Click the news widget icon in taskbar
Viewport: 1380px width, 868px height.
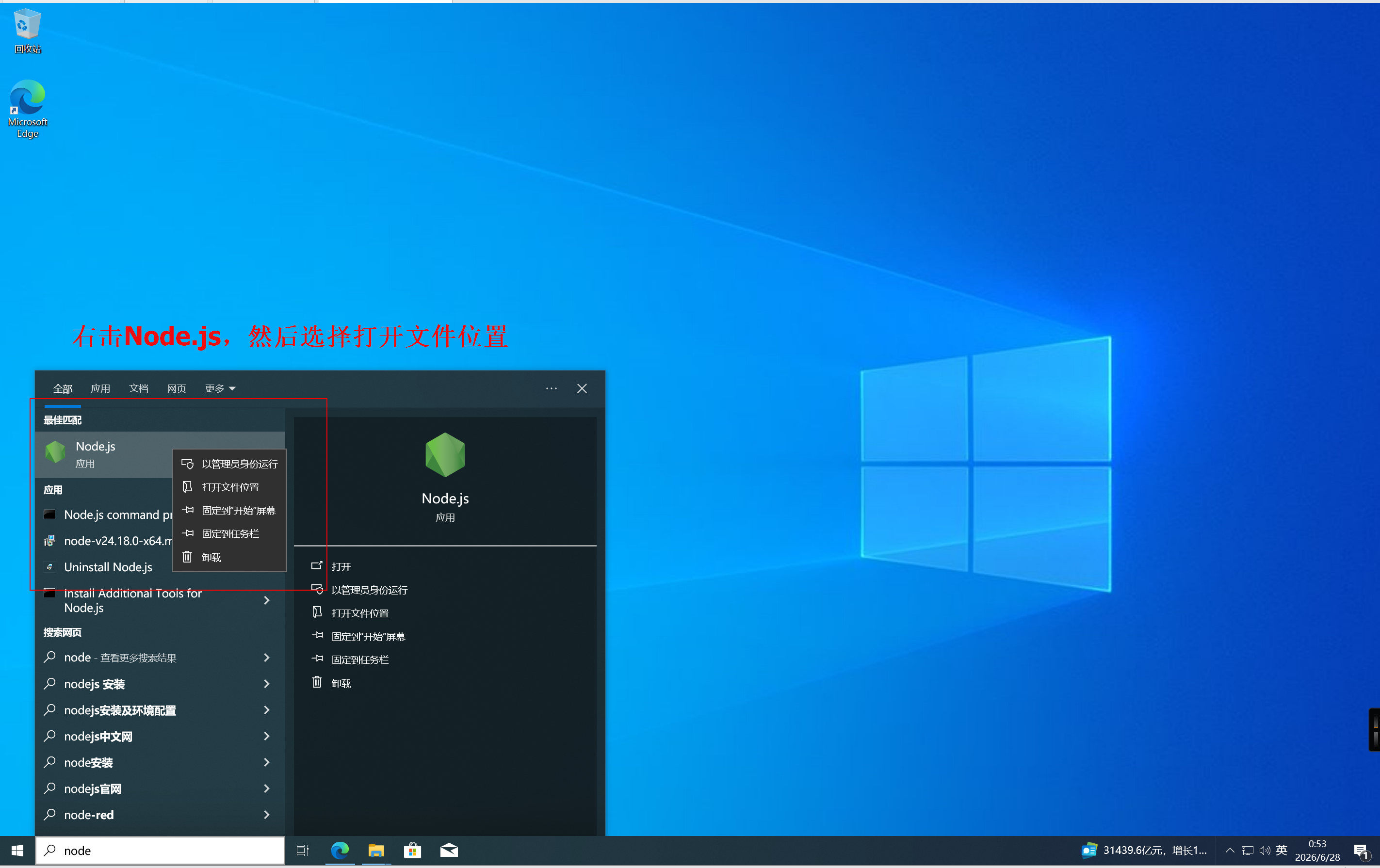point(1089,850)
